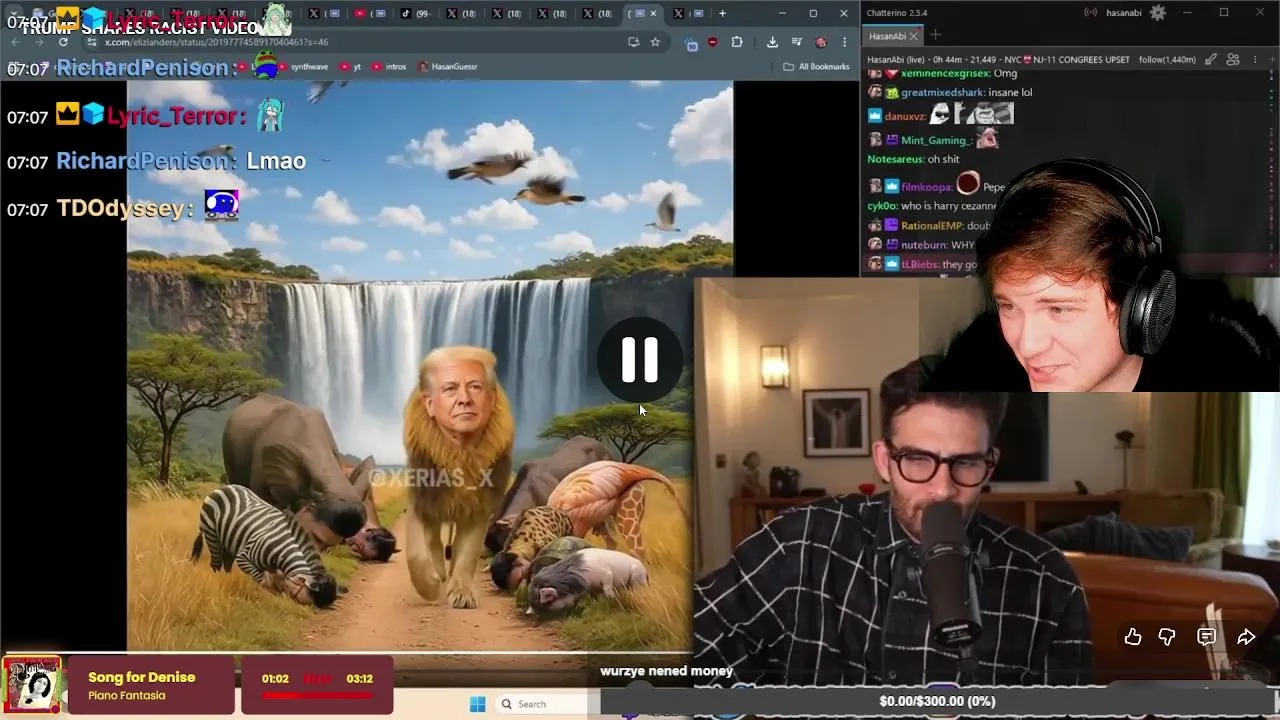Open the media controls icon in browser toolbar
The image size is (1280, 720).
797,42
